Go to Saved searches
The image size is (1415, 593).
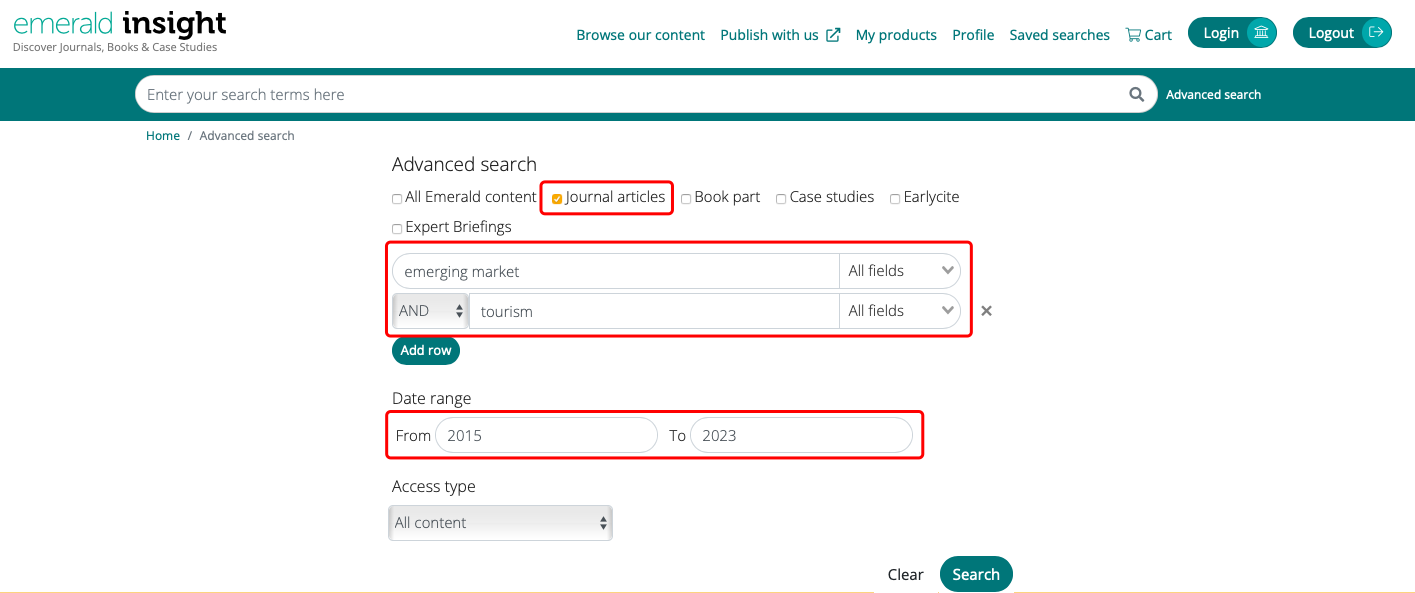pyautogui.click(x=1059, y=34)
